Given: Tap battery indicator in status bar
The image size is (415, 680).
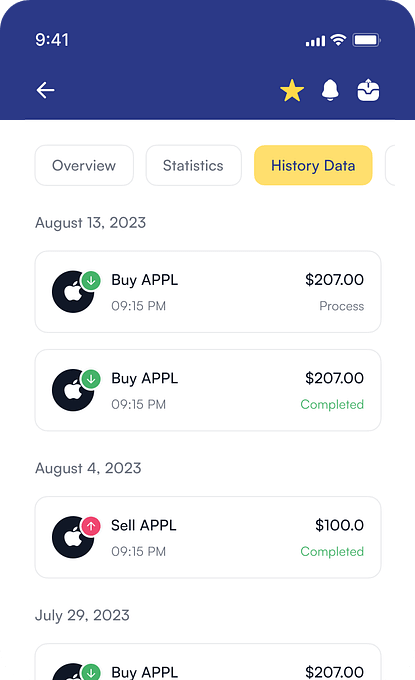Looking at the screenshot, I should tap(366, 40).
